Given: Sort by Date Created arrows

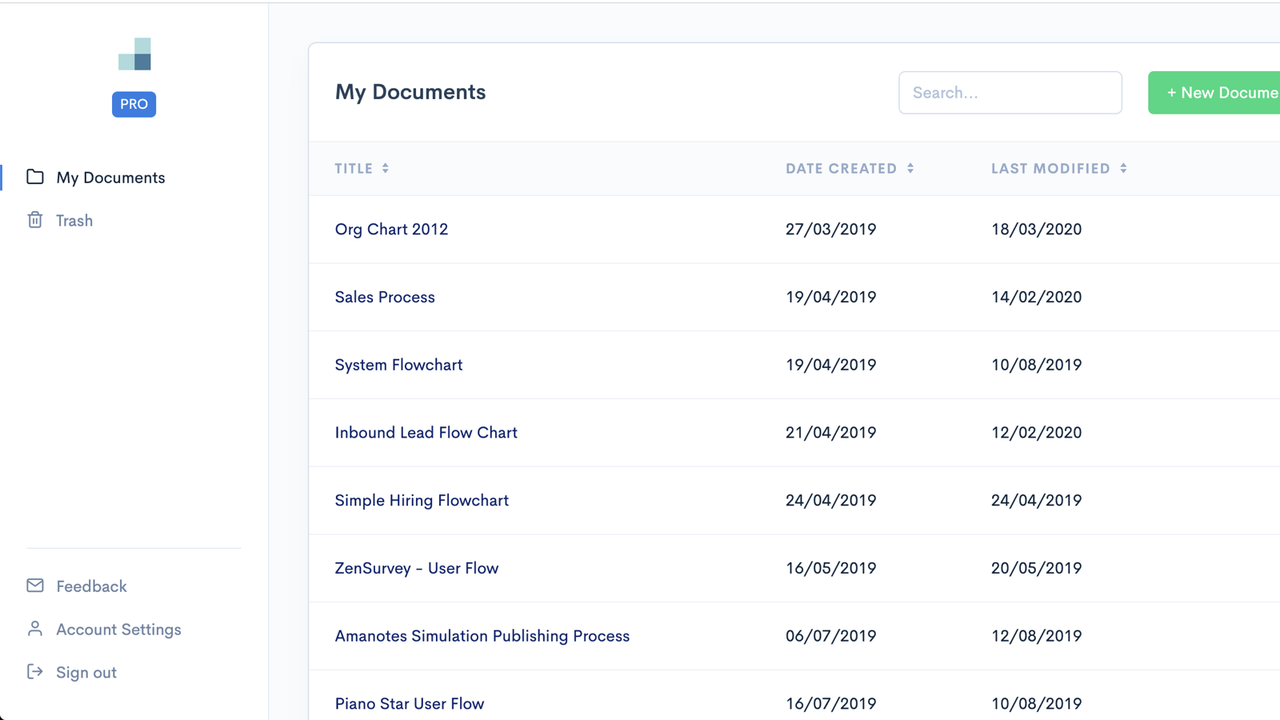Looking at the screenshot, I should 910,168.
